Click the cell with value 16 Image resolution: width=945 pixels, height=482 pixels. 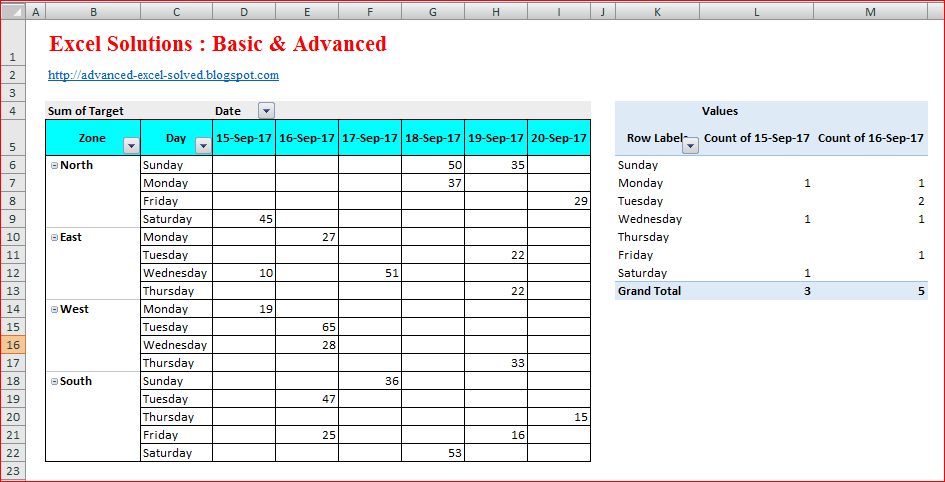click(x=495, y=435)
